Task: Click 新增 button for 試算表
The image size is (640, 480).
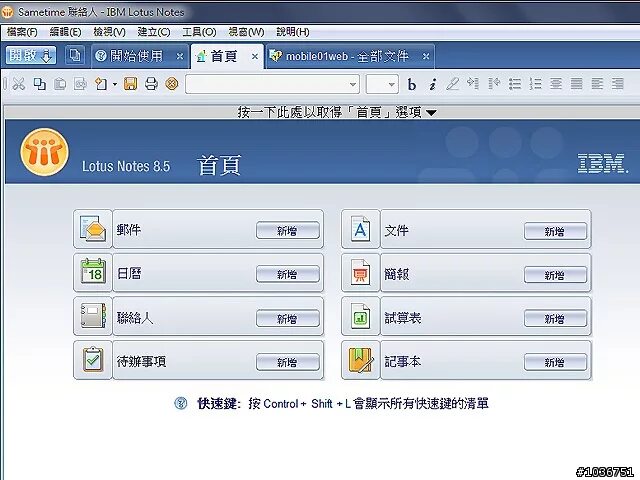Action: 556,318
